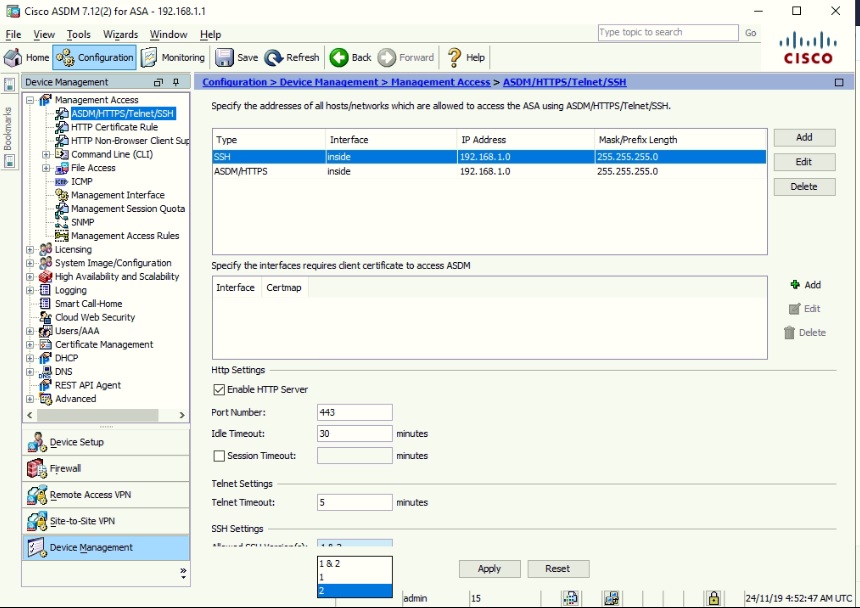
Task: Reset the pending changes
Action: (558, 569)
